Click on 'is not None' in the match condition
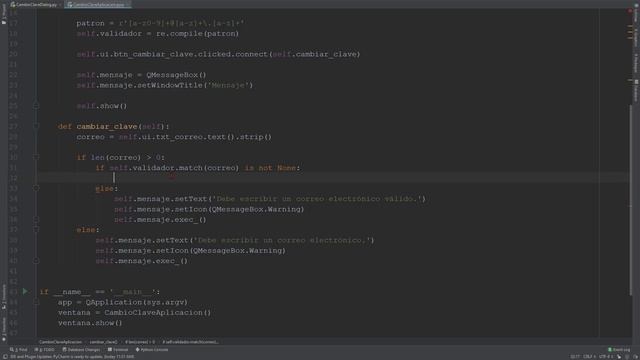 270,168
